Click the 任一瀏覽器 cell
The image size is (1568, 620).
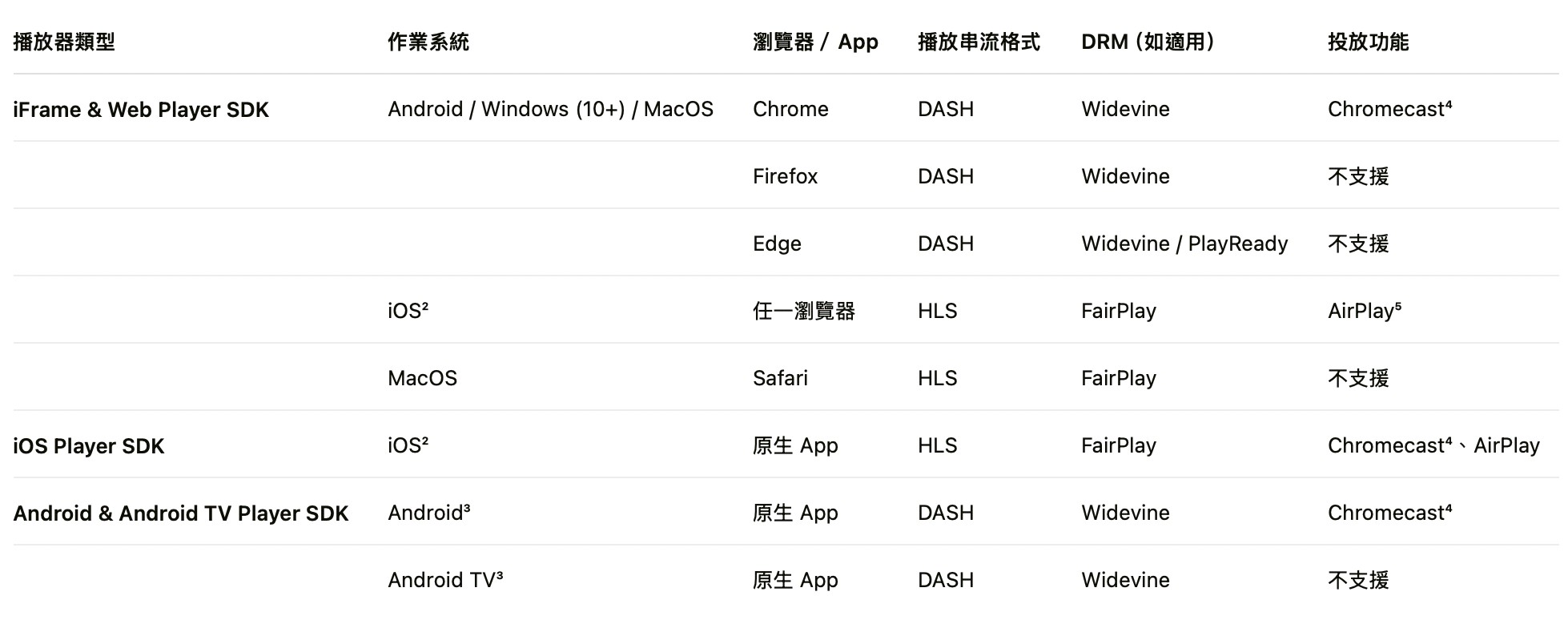point(804,311)
